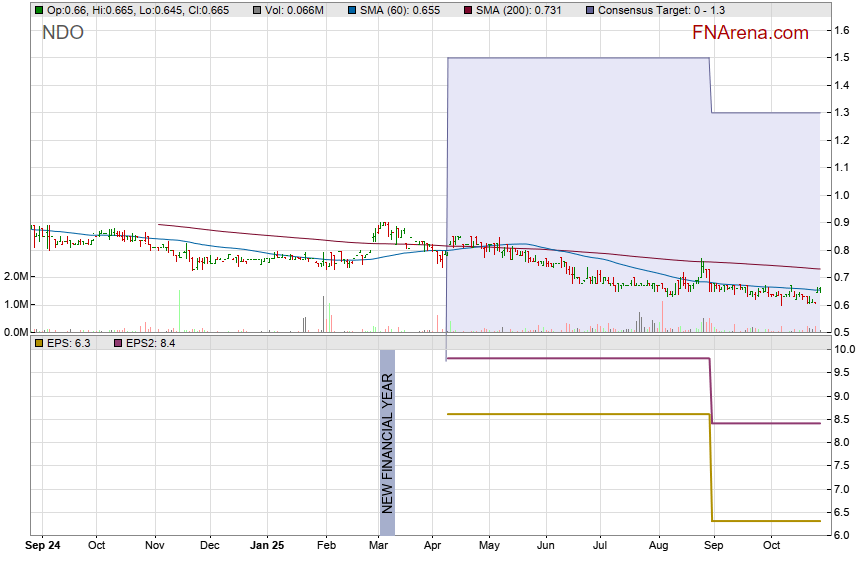Click the magenta EPS2 legend swatch
This screenshot has width=859, height=566.
[x=116, y=343]
